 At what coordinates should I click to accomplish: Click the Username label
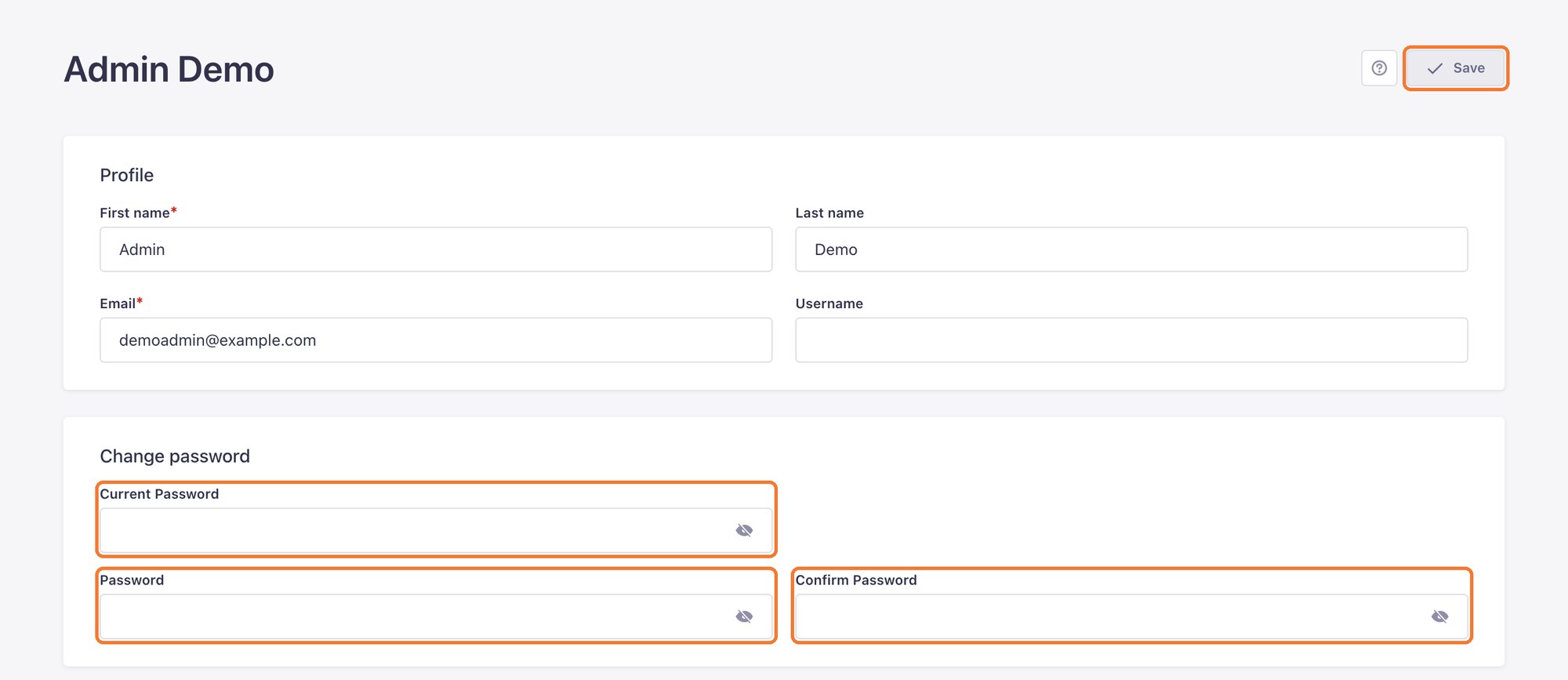829,304
